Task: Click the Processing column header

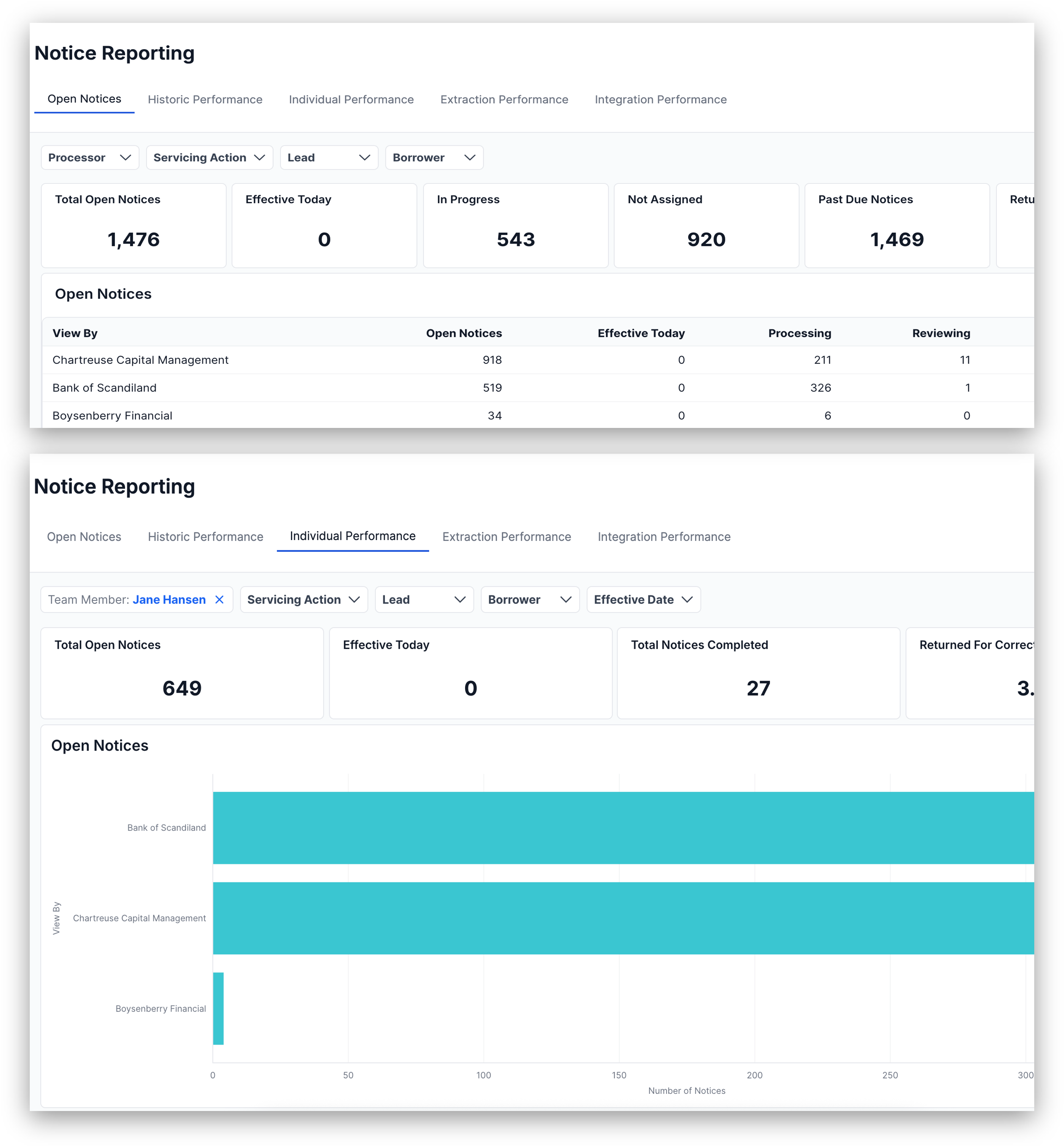Action: tap(799, 333)
